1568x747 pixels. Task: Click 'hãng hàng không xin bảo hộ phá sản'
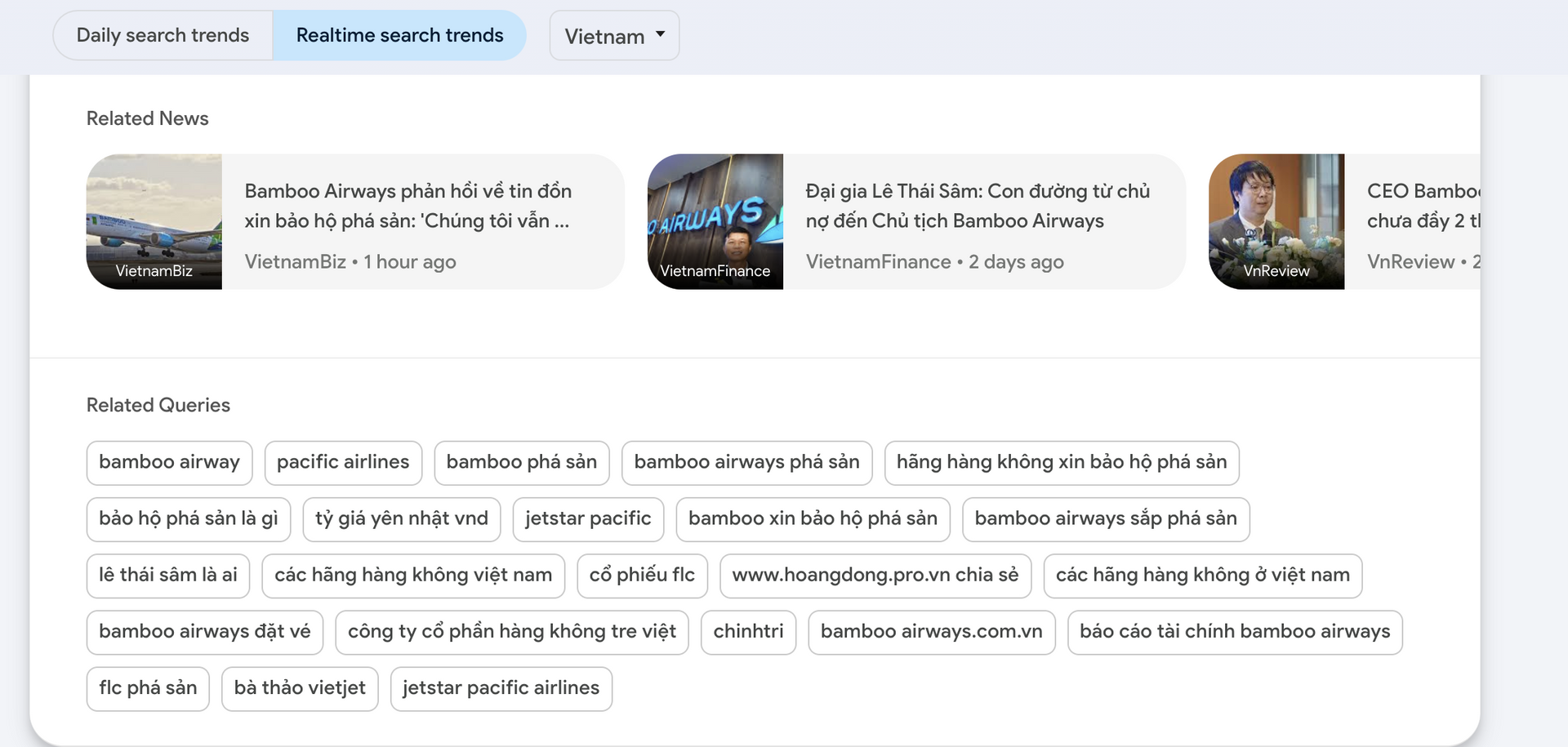(x=1062, y=463)
